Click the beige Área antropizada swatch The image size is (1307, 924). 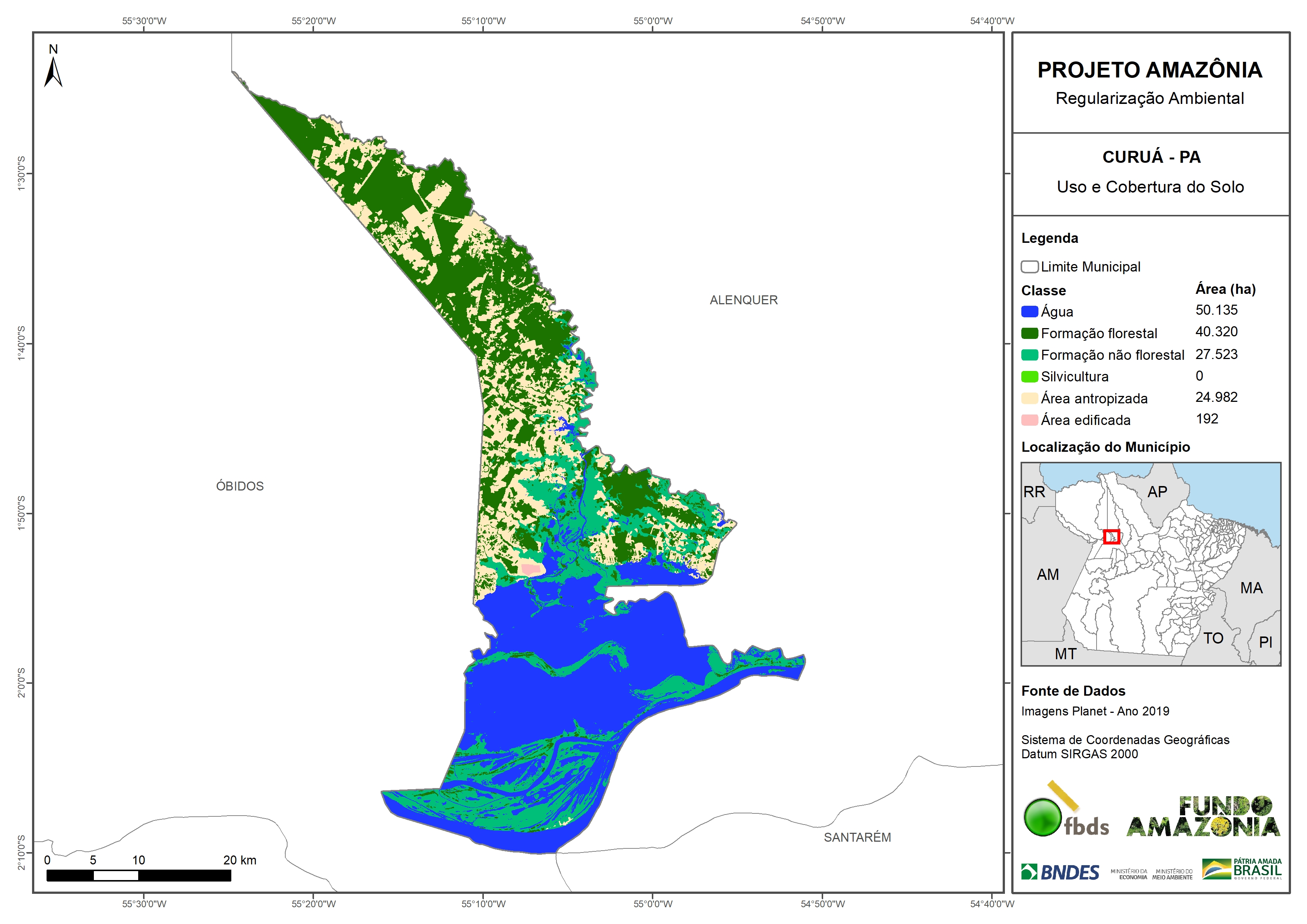coord(1029,399)
